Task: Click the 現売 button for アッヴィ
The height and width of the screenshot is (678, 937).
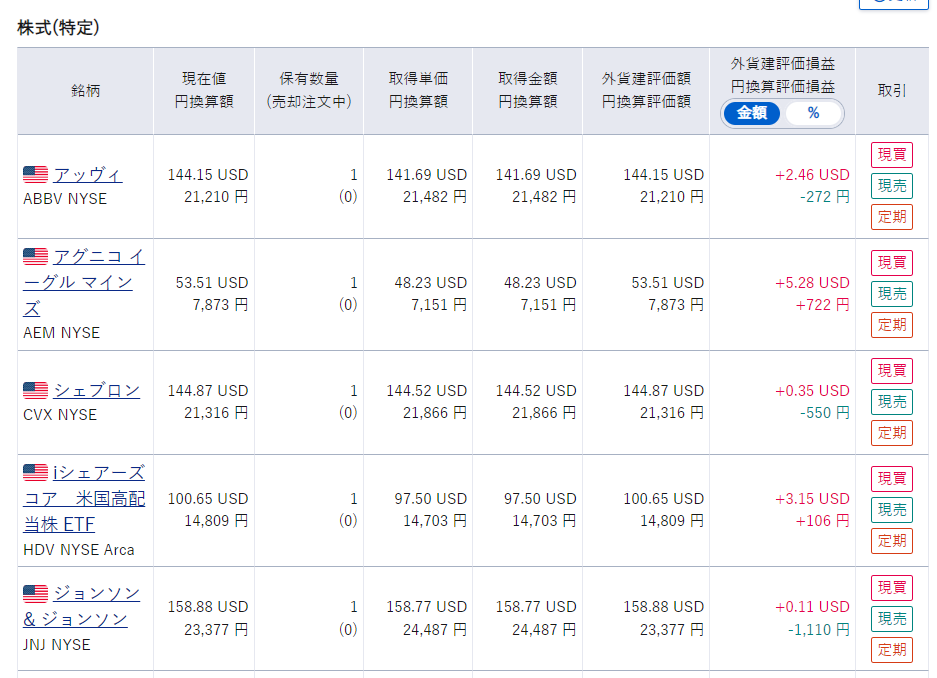Action: click(x=891, y=186)
